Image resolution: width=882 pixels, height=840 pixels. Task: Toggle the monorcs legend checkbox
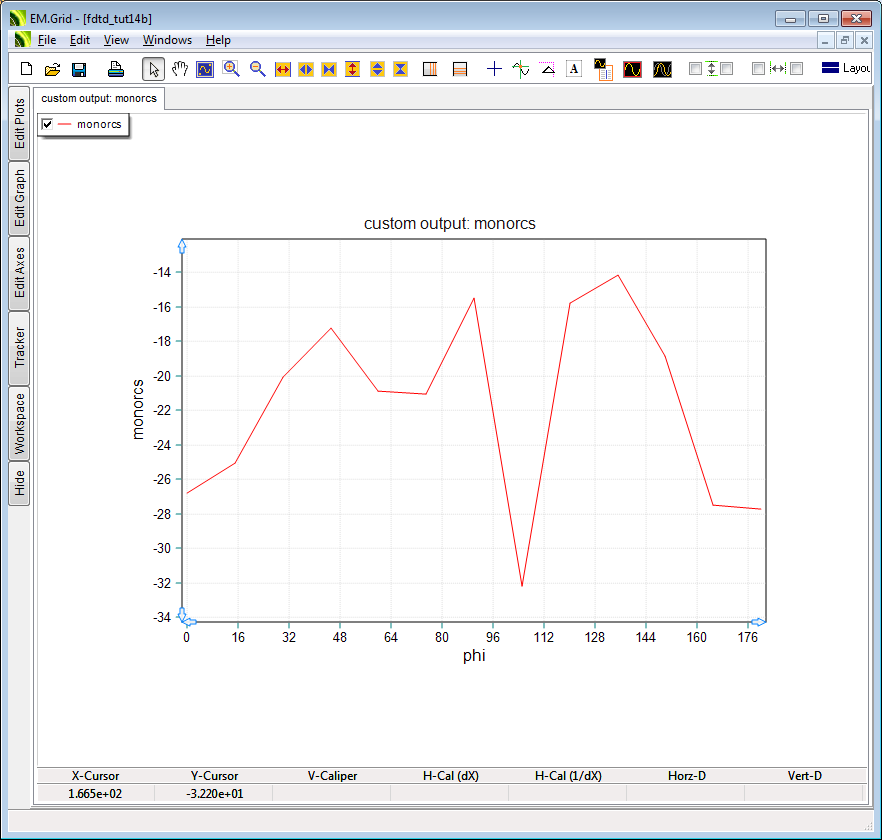[x=47, y=124]
